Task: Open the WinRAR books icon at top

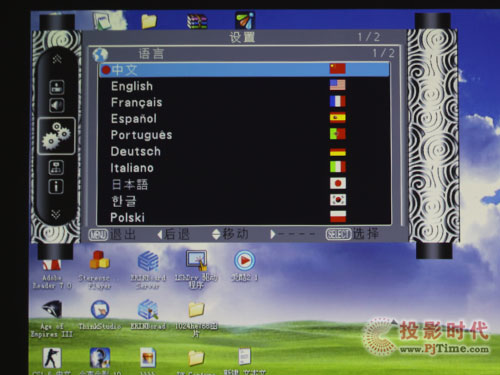Action: coord(197,22)
